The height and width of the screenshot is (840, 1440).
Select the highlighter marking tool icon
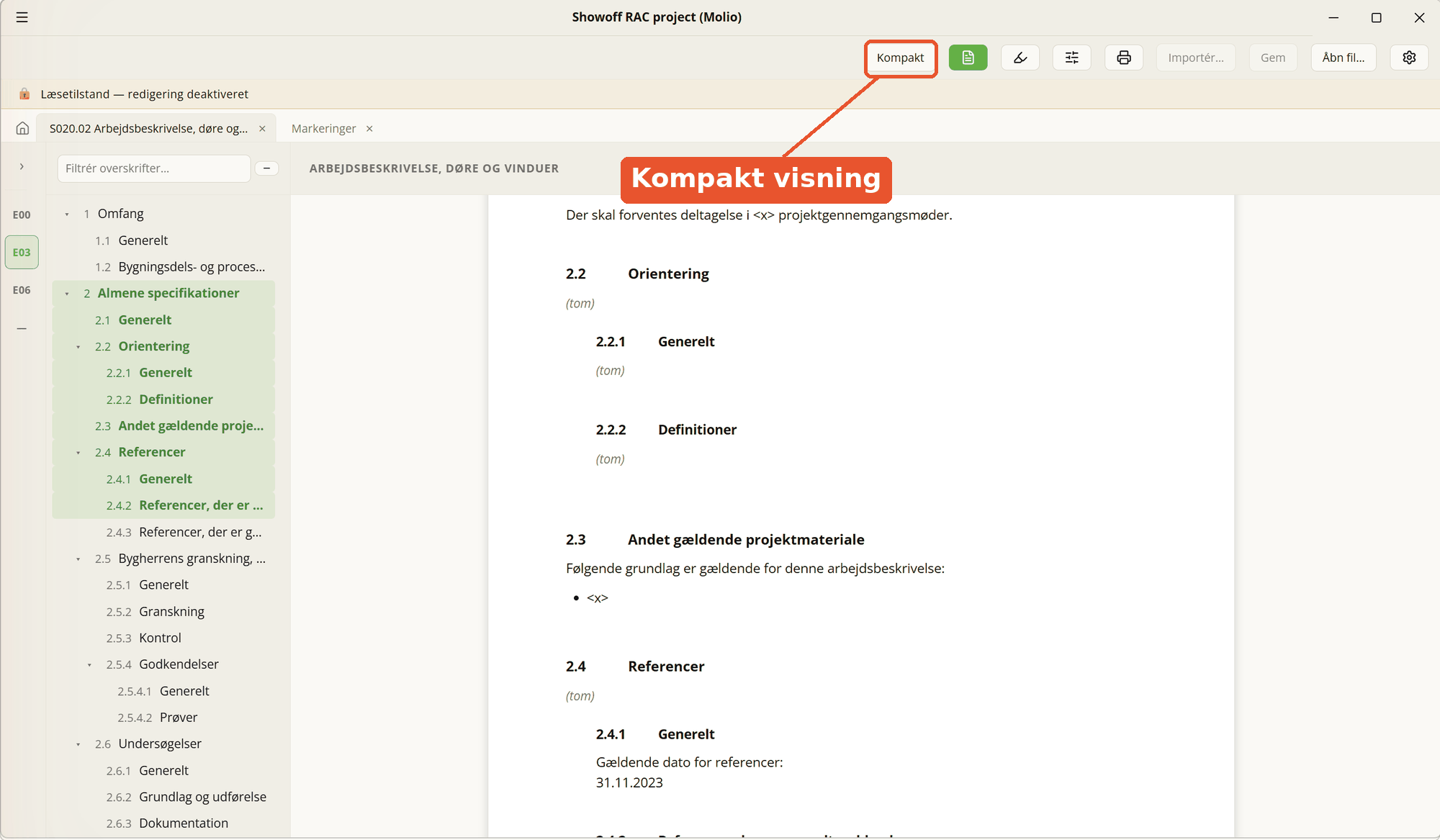(1020, 58)
